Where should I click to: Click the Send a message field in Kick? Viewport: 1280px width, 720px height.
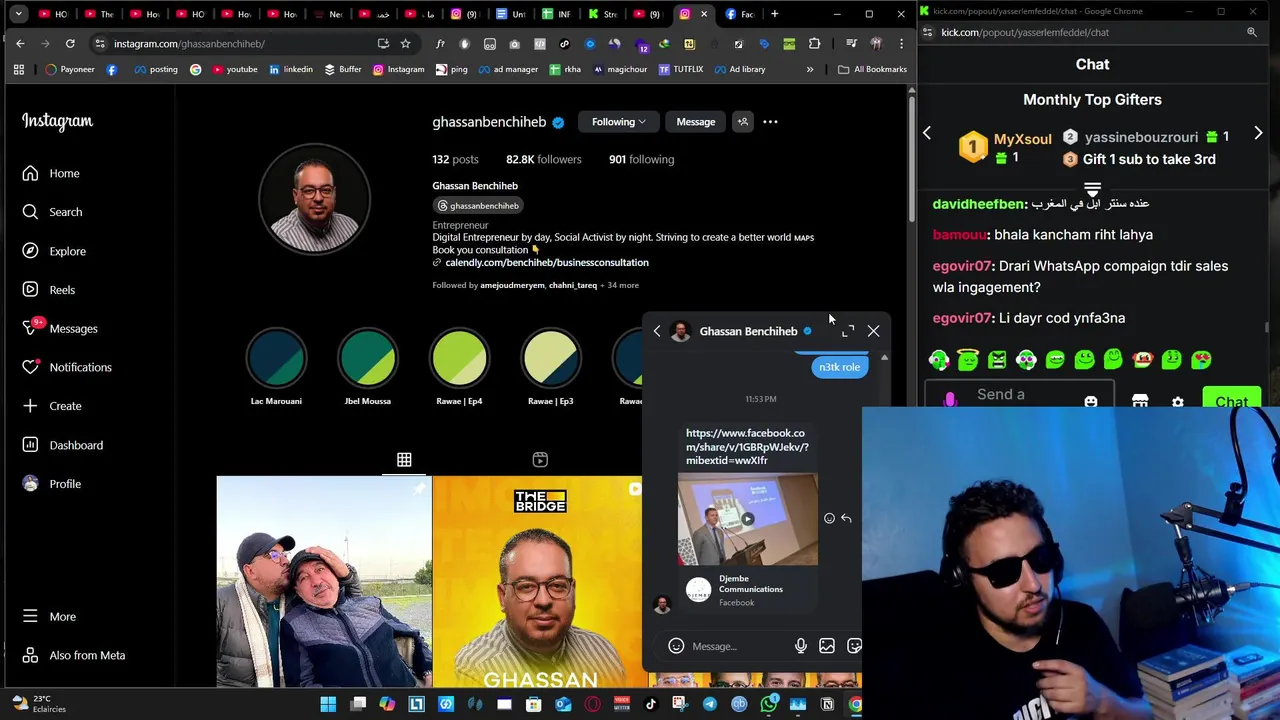[x=1019, y=395]
